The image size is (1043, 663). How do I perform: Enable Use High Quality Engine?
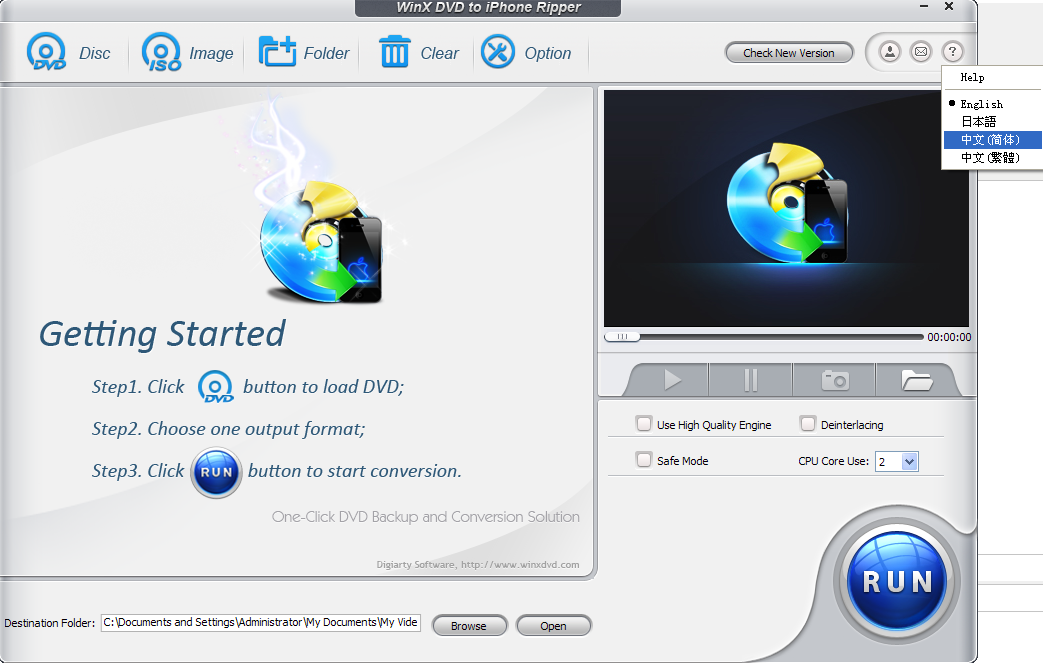click(x=644, y=424)
